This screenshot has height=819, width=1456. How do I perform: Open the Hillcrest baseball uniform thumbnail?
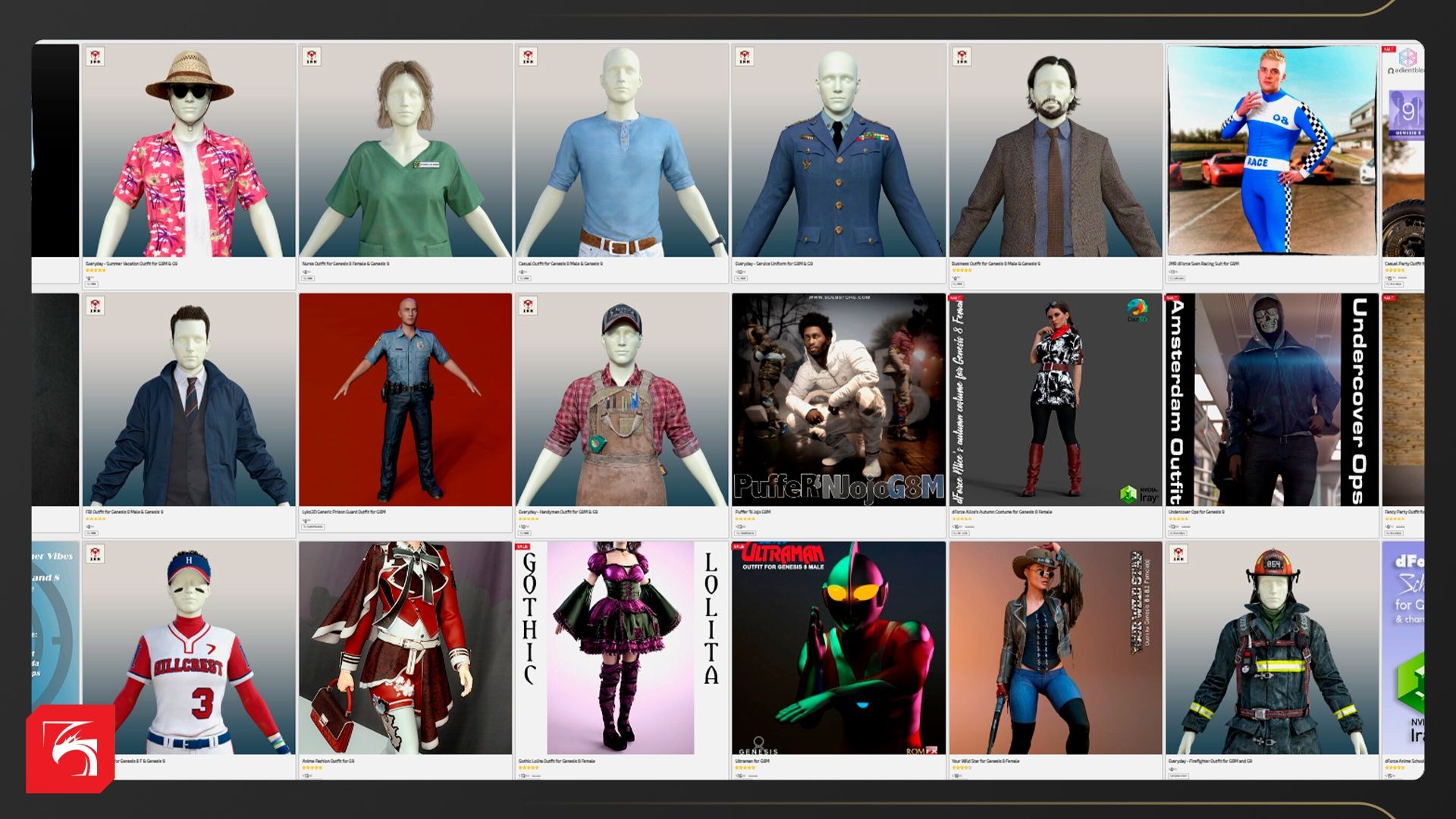[x=188, y=648]
